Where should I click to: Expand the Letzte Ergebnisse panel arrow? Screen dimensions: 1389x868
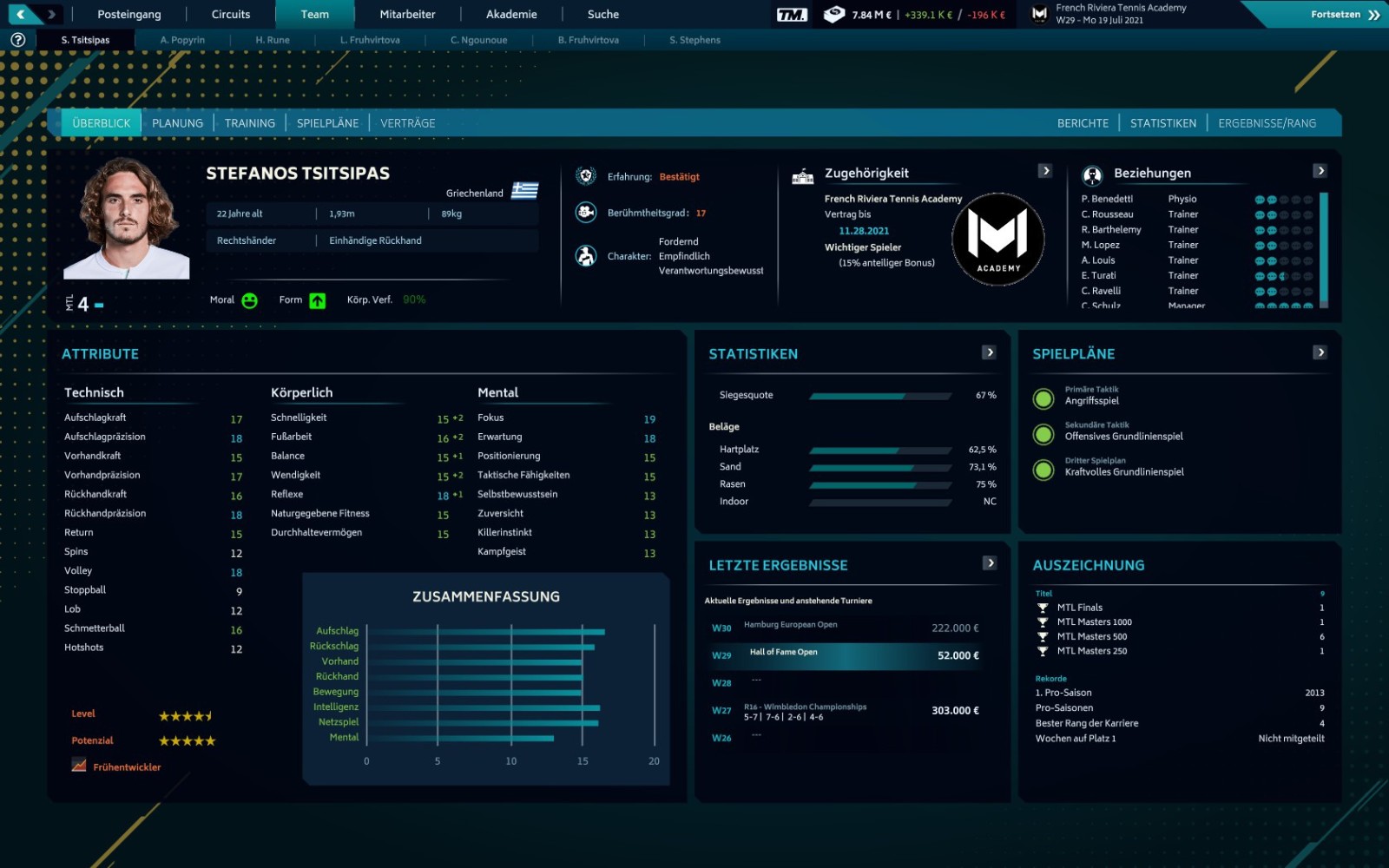[x=989, y=563]
